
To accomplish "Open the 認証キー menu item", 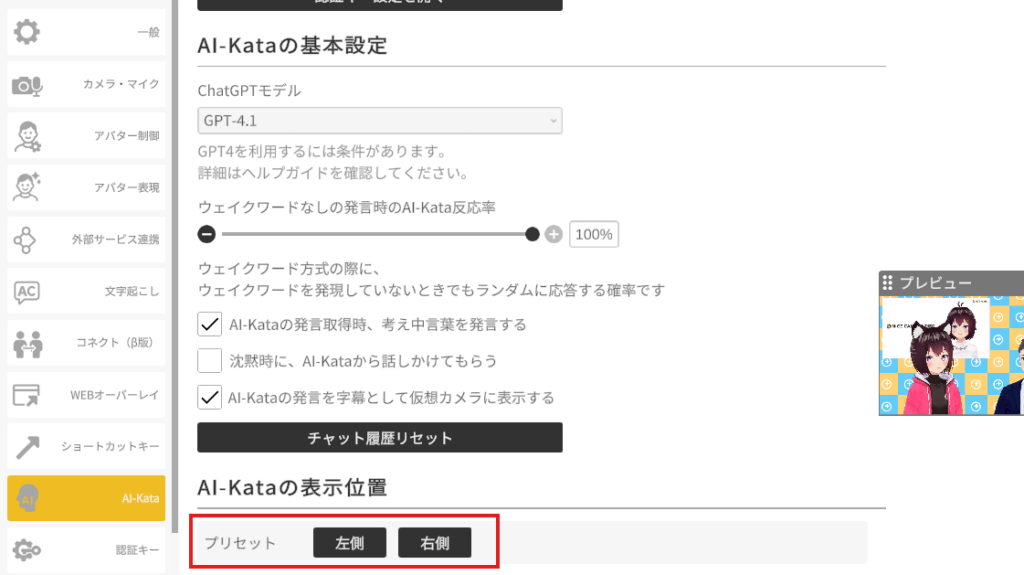I will point(86,549).
